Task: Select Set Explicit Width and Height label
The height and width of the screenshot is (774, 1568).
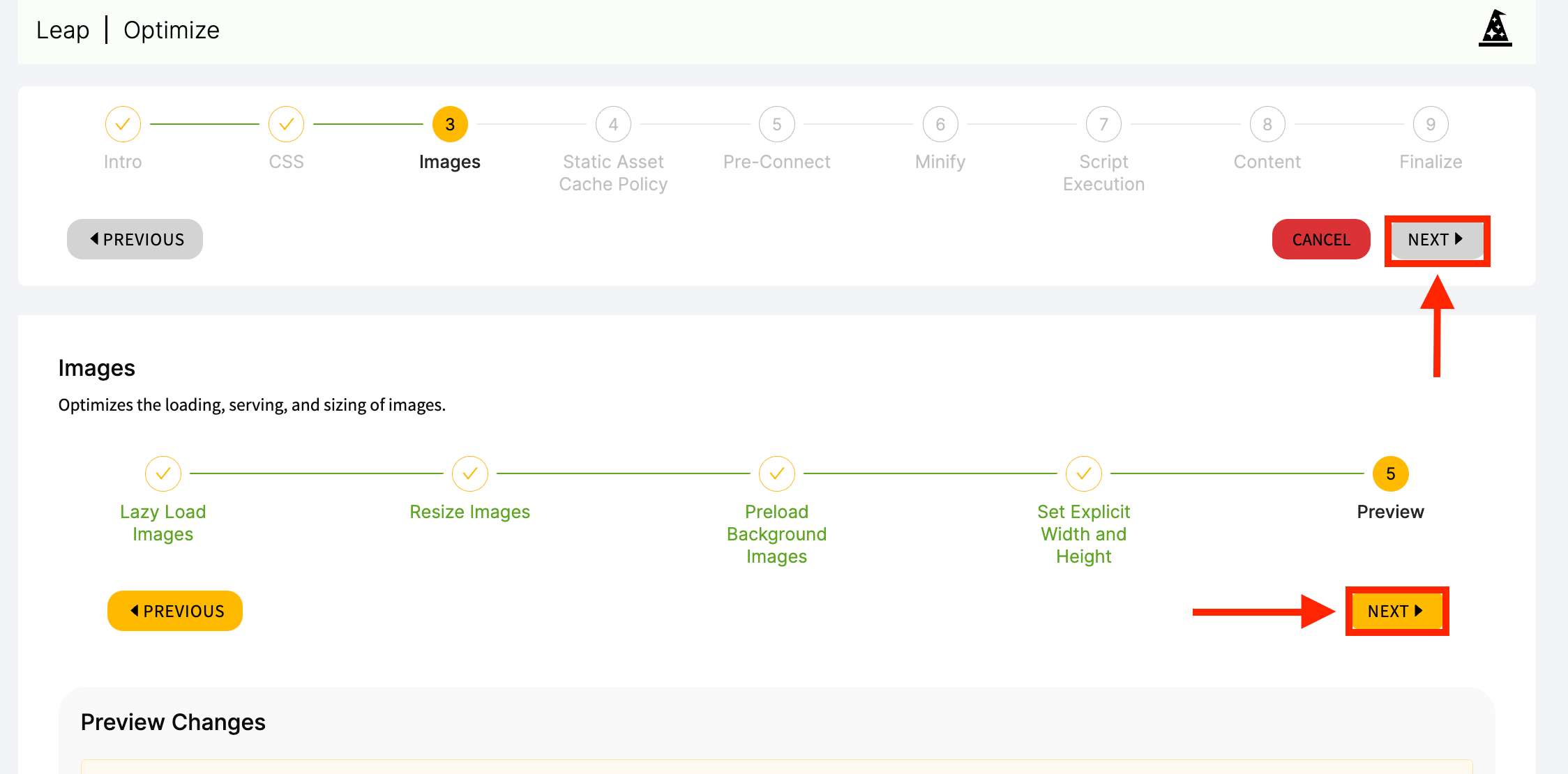Action: coord(1084,534)
